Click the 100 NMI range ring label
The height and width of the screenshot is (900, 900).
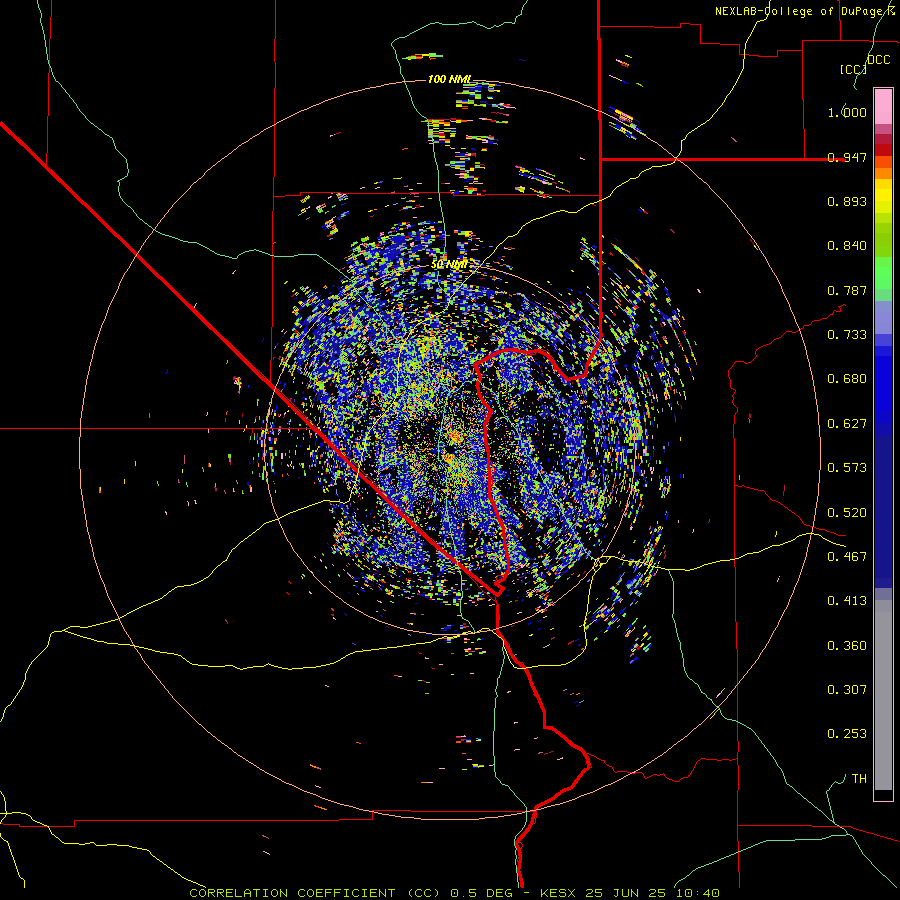[450, 79]
